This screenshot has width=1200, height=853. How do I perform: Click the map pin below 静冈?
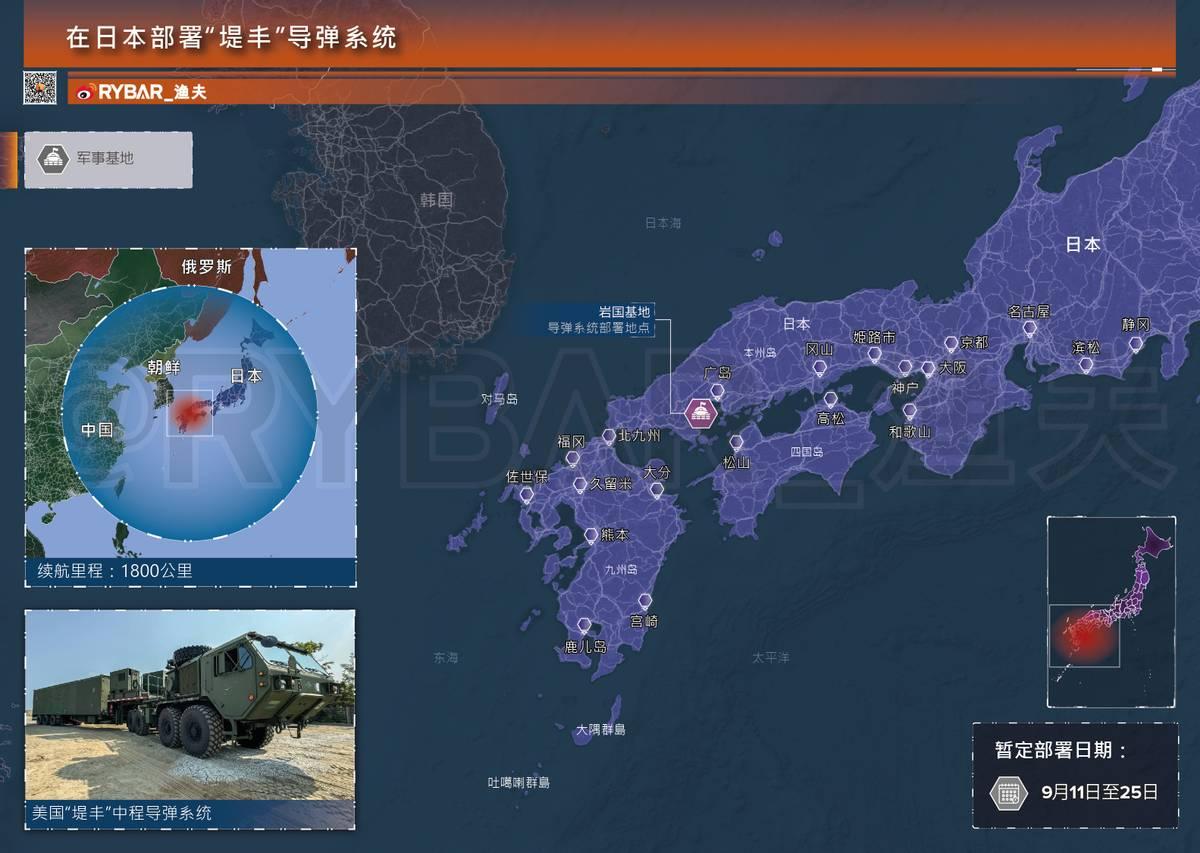pos(1136,345)
